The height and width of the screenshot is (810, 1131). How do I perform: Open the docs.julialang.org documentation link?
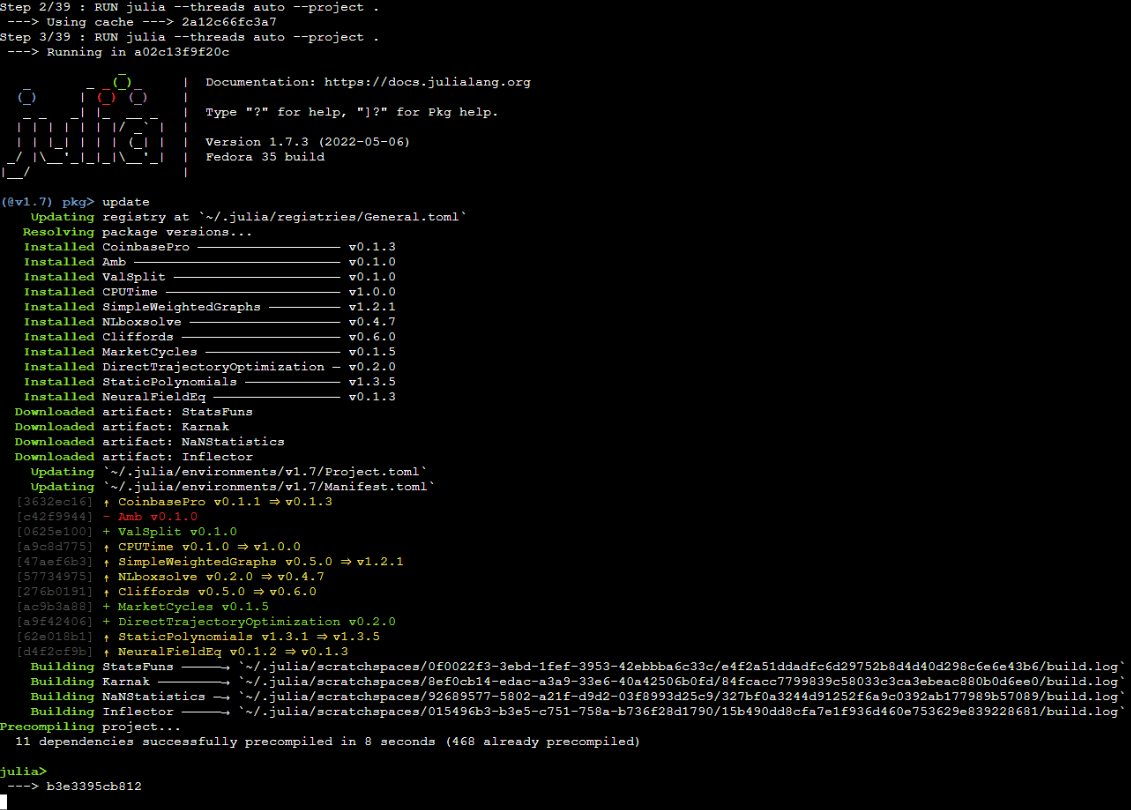427,82
